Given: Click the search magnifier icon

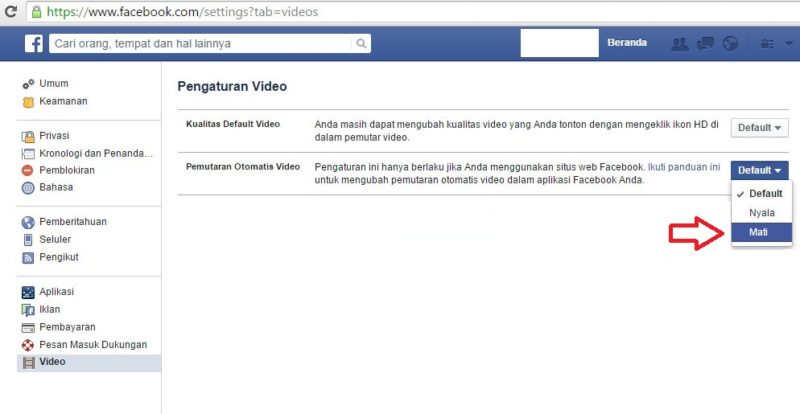Looking at the screenshot, I should coord(361,43).
